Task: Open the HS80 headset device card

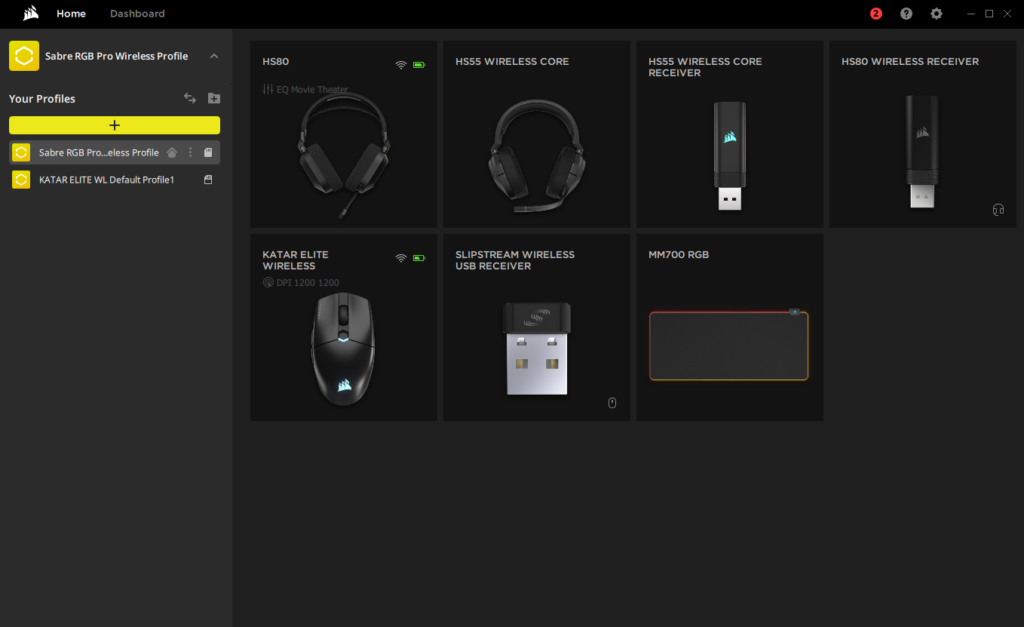Action: (x=344, y=134)
